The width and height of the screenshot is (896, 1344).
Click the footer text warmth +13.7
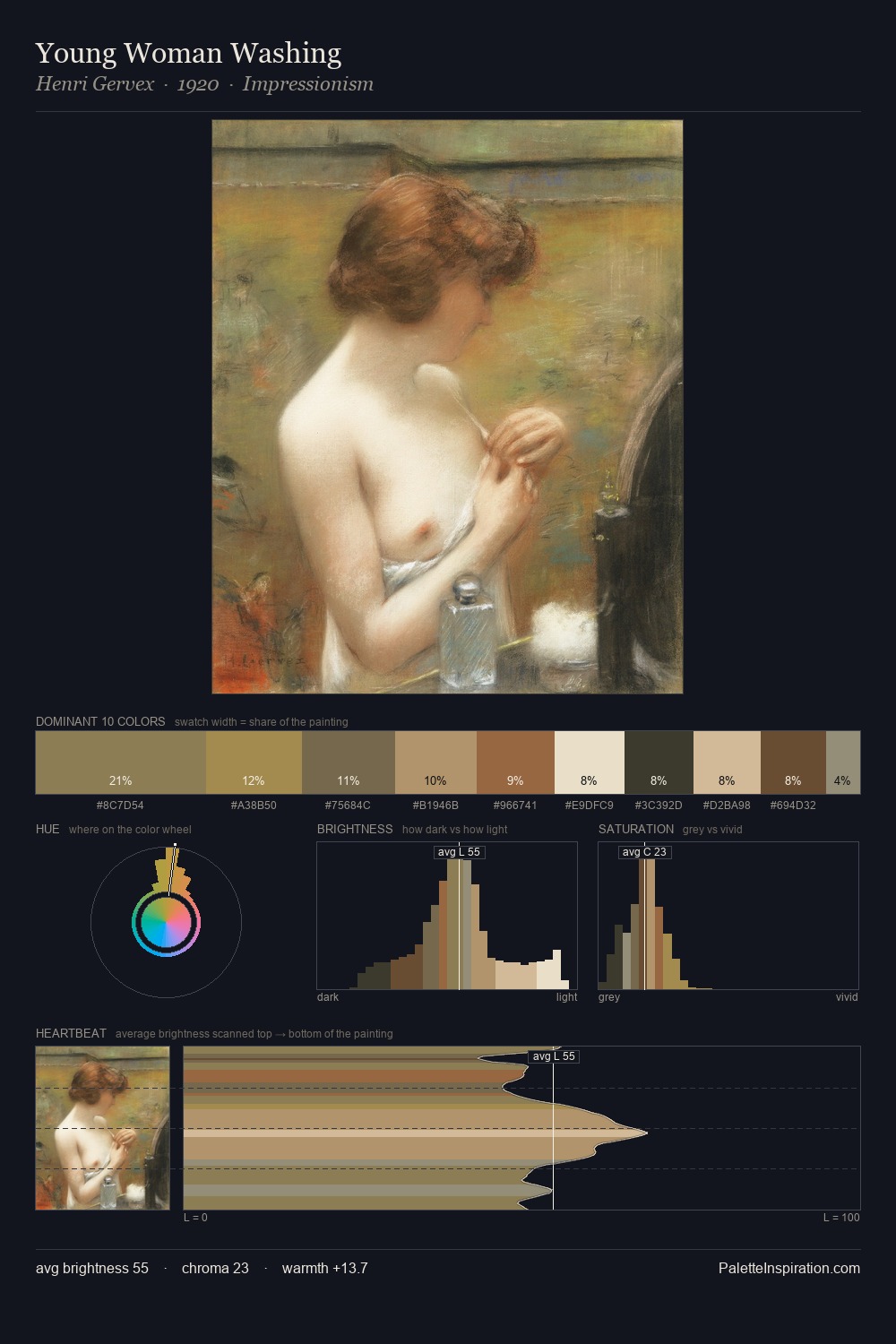tap(324, 1269)
